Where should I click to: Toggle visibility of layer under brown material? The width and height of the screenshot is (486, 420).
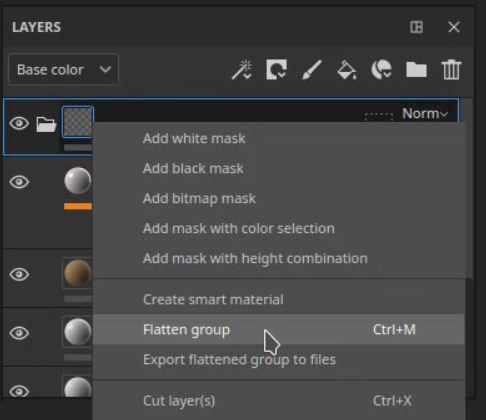(19, 333)
